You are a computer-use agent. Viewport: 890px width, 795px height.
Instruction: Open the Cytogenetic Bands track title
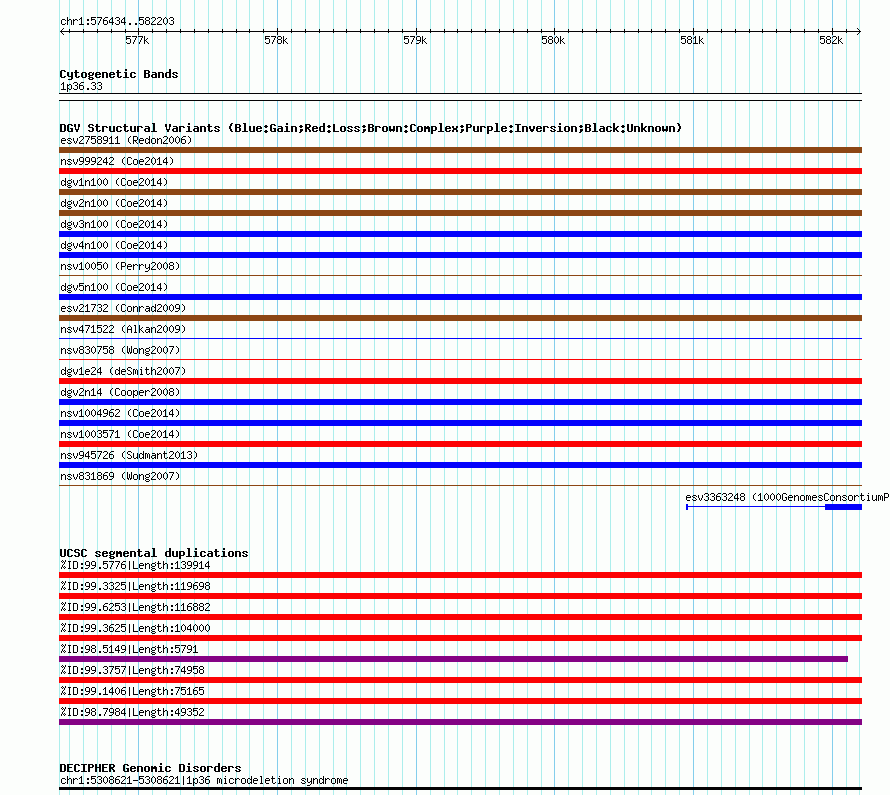[119, 74]
